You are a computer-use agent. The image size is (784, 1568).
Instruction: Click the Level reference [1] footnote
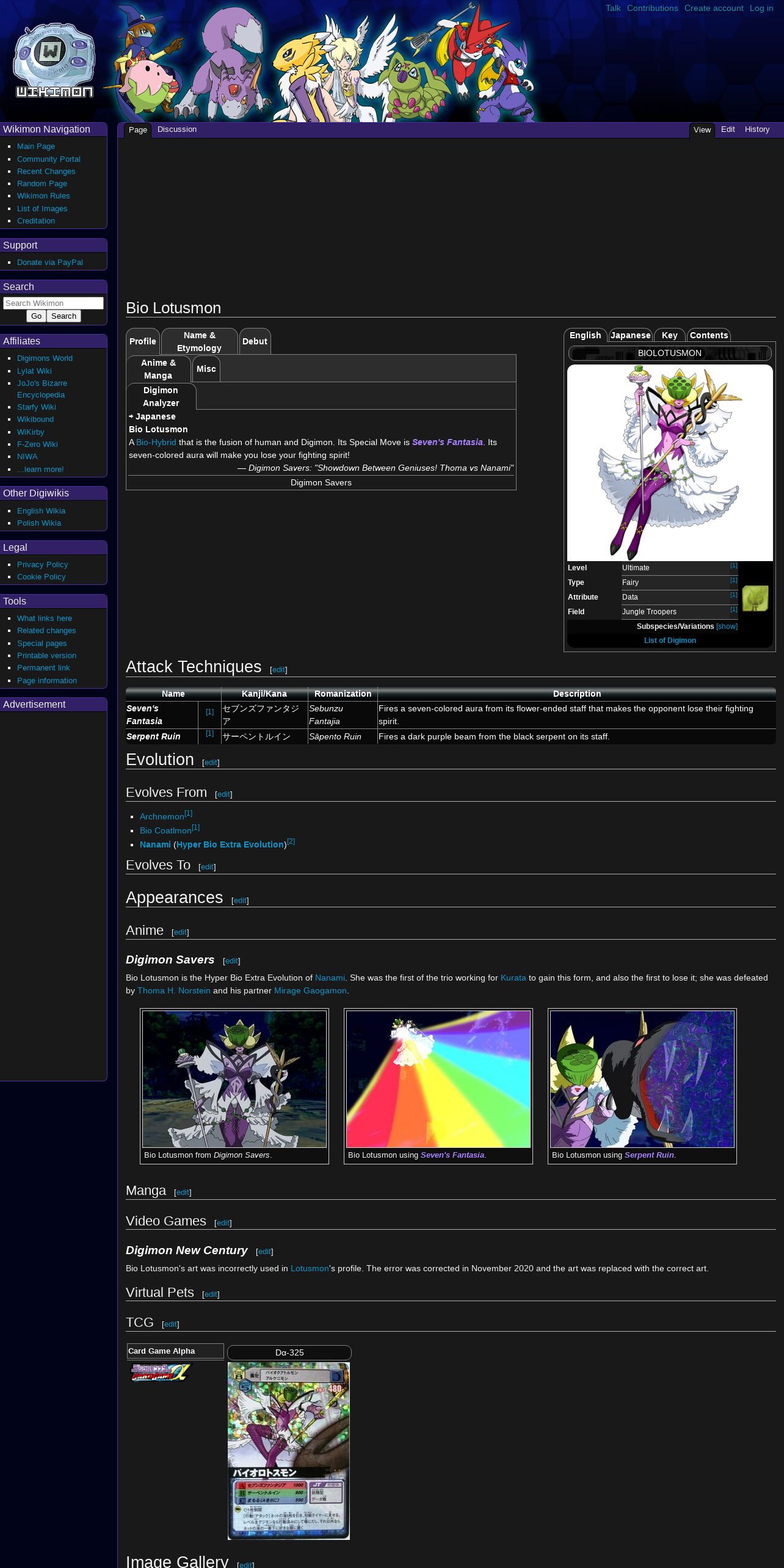tap(733, 565)
